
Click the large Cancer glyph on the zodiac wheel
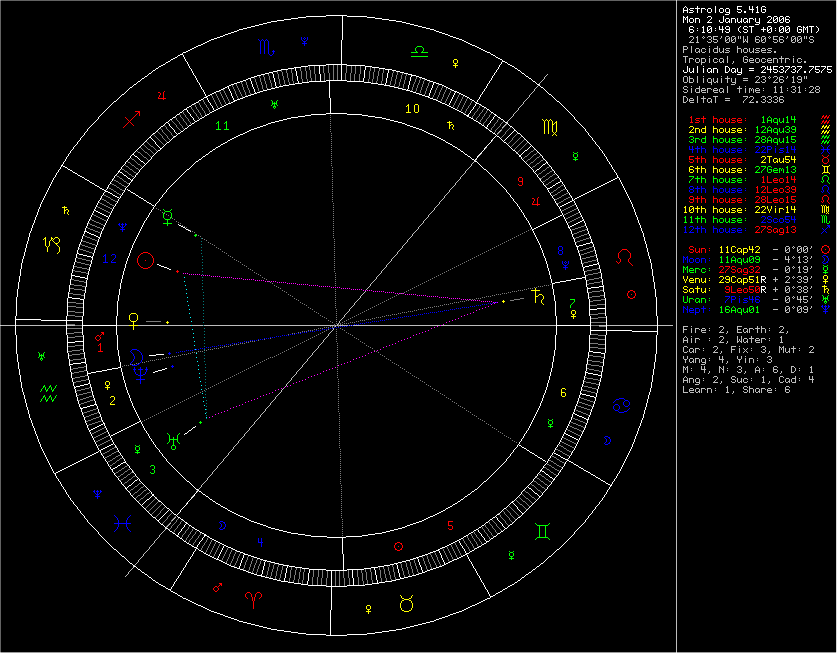click(622, 406)
